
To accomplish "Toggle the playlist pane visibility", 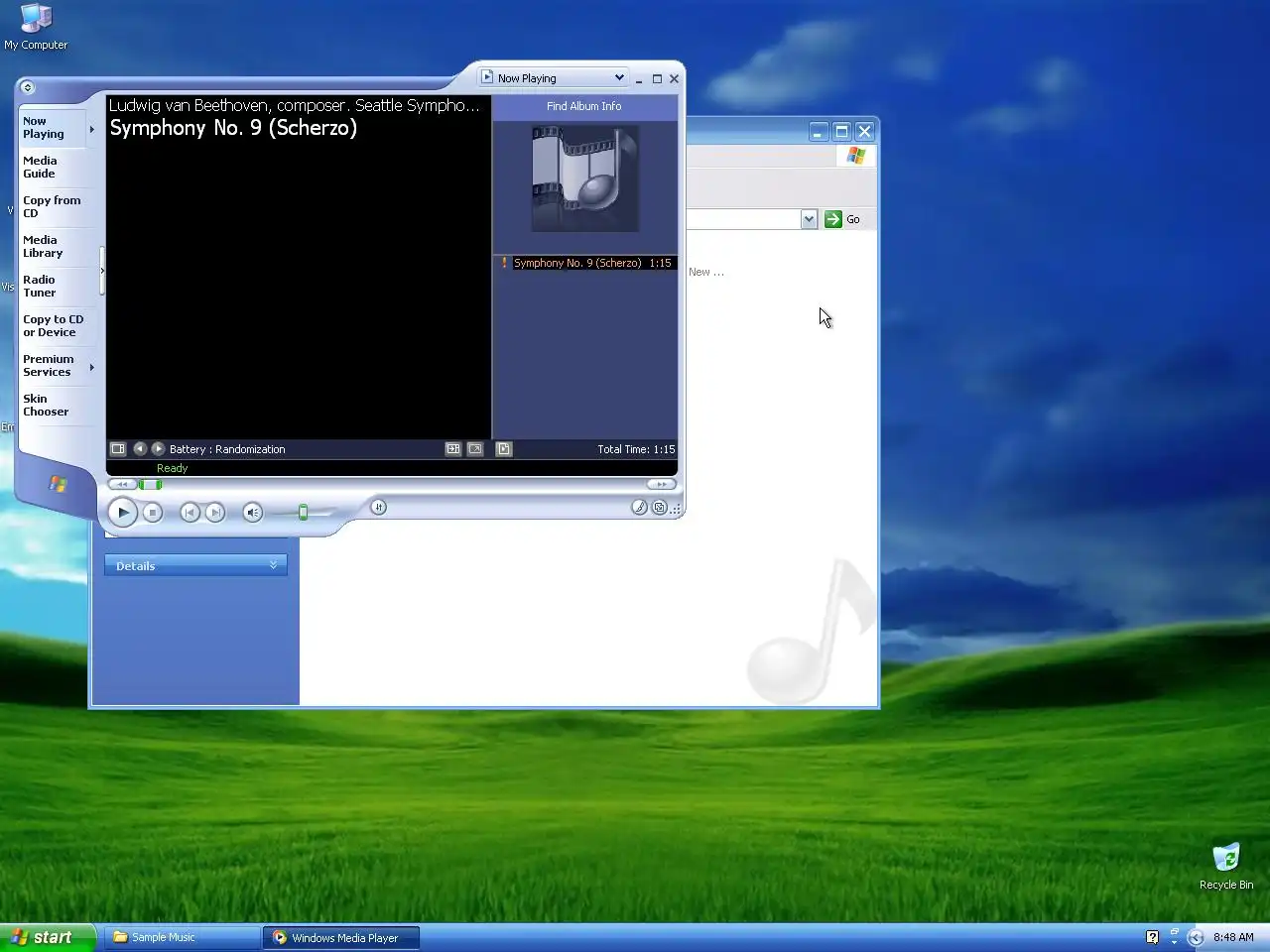I will click(504, 449).
